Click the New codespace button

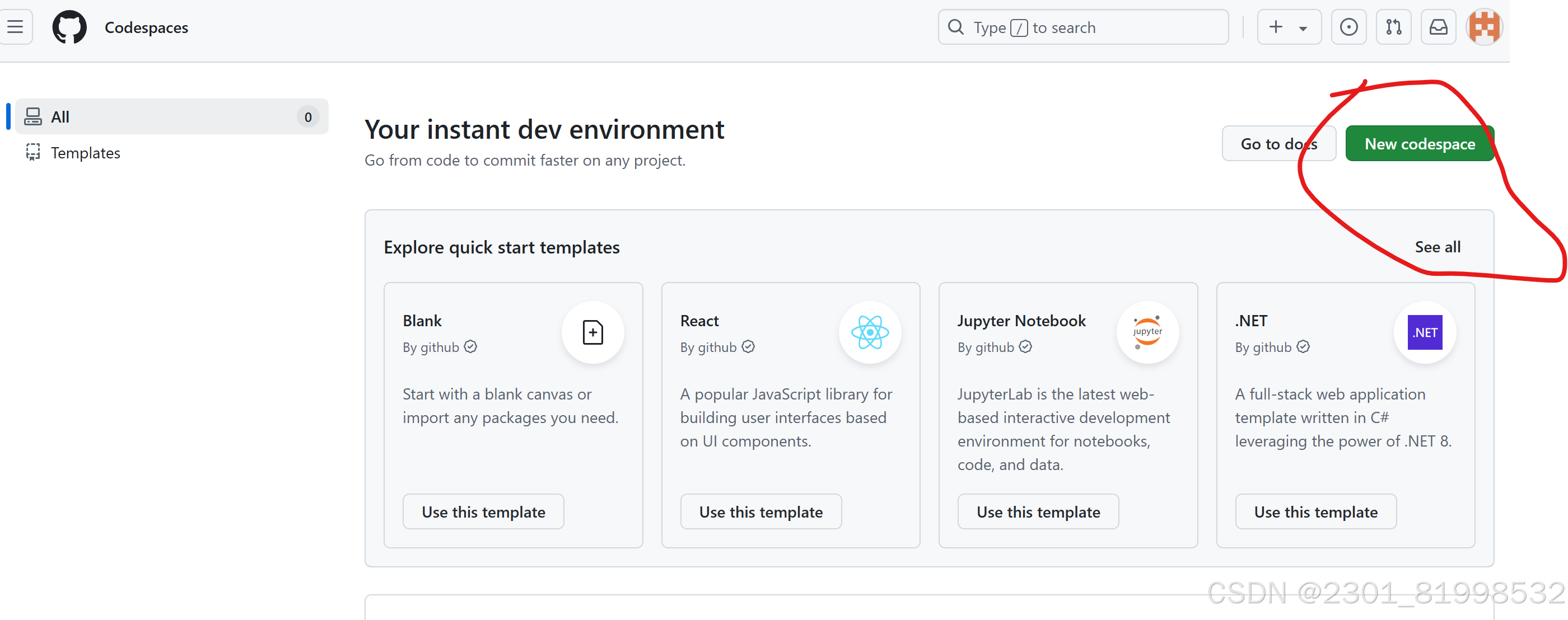[x=1419, y=144]
